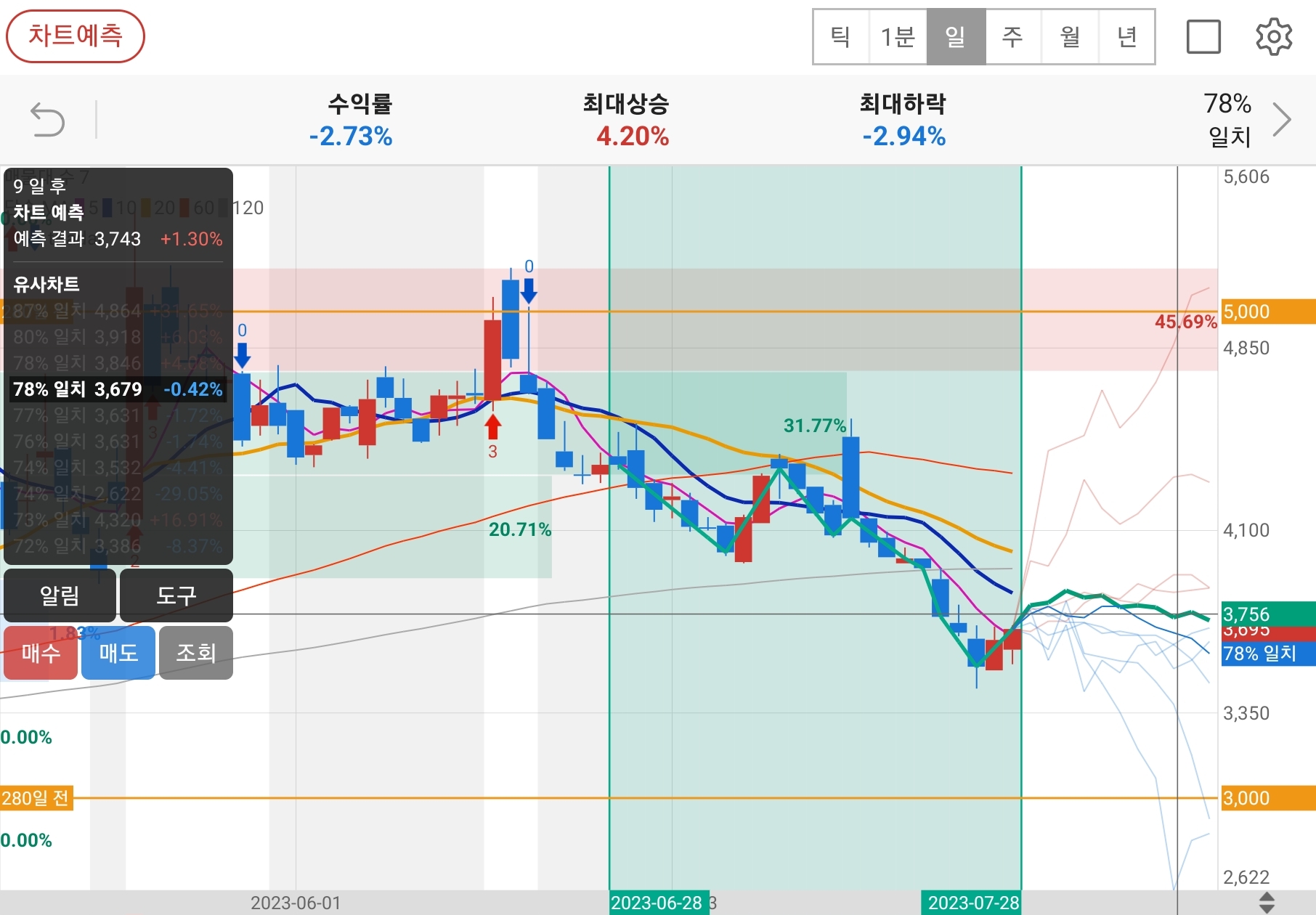Click the 최대상승 4.20% value
The image size is (1316, 915).
[x=633, y=137]
